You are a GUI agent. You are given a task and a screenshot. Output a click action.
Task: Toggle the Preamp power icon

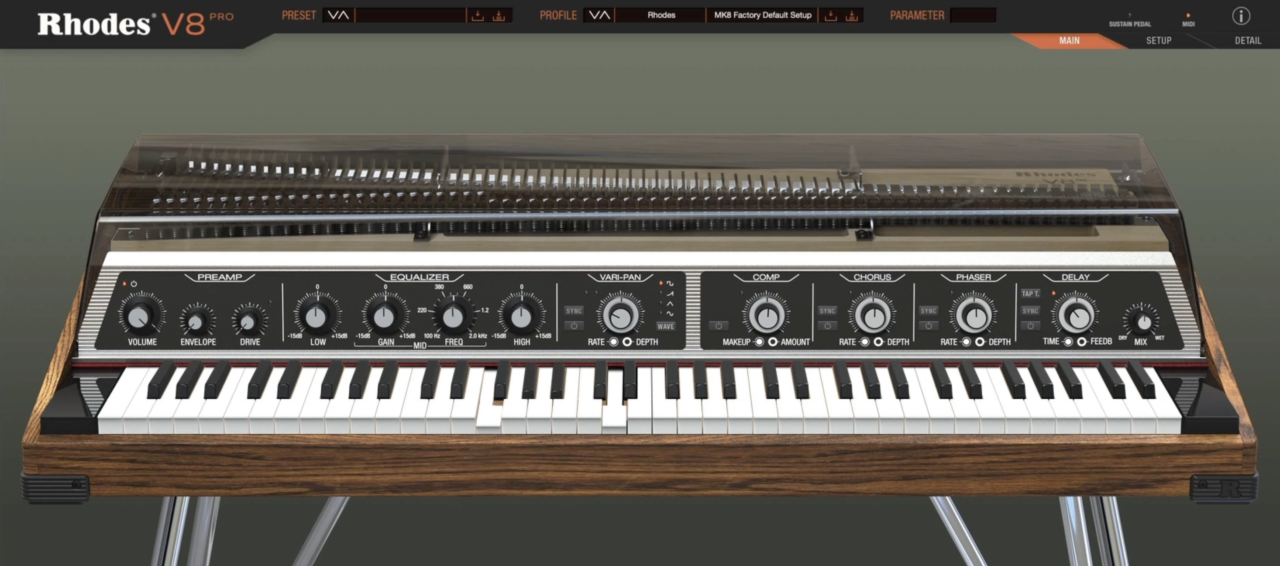point(134,284)
